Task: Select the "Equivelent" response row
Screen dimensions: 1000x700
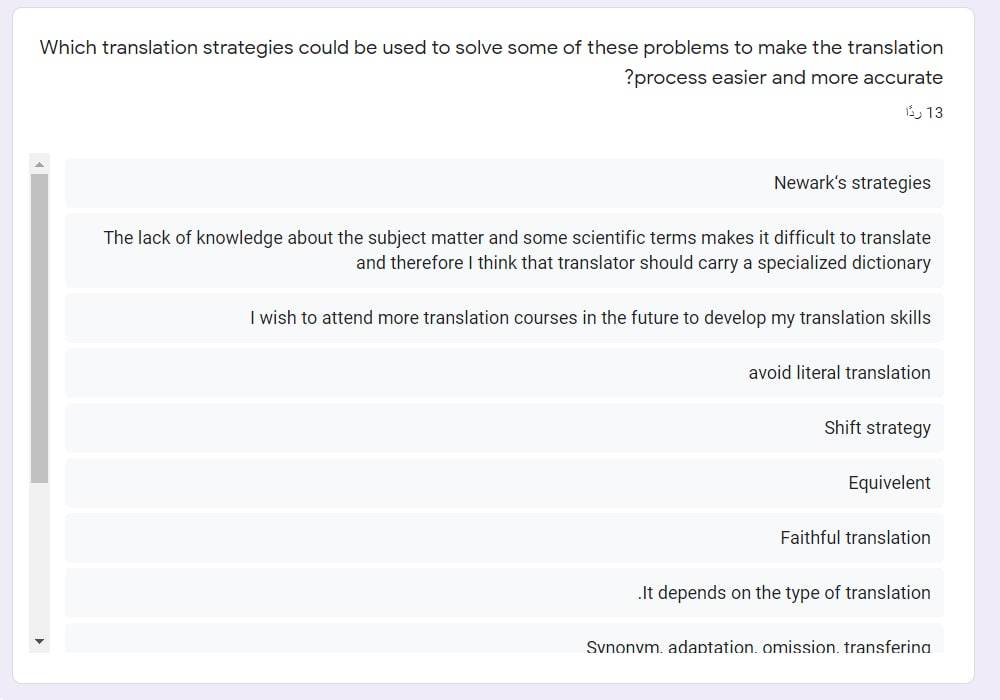Action: [x=504, y=483]
